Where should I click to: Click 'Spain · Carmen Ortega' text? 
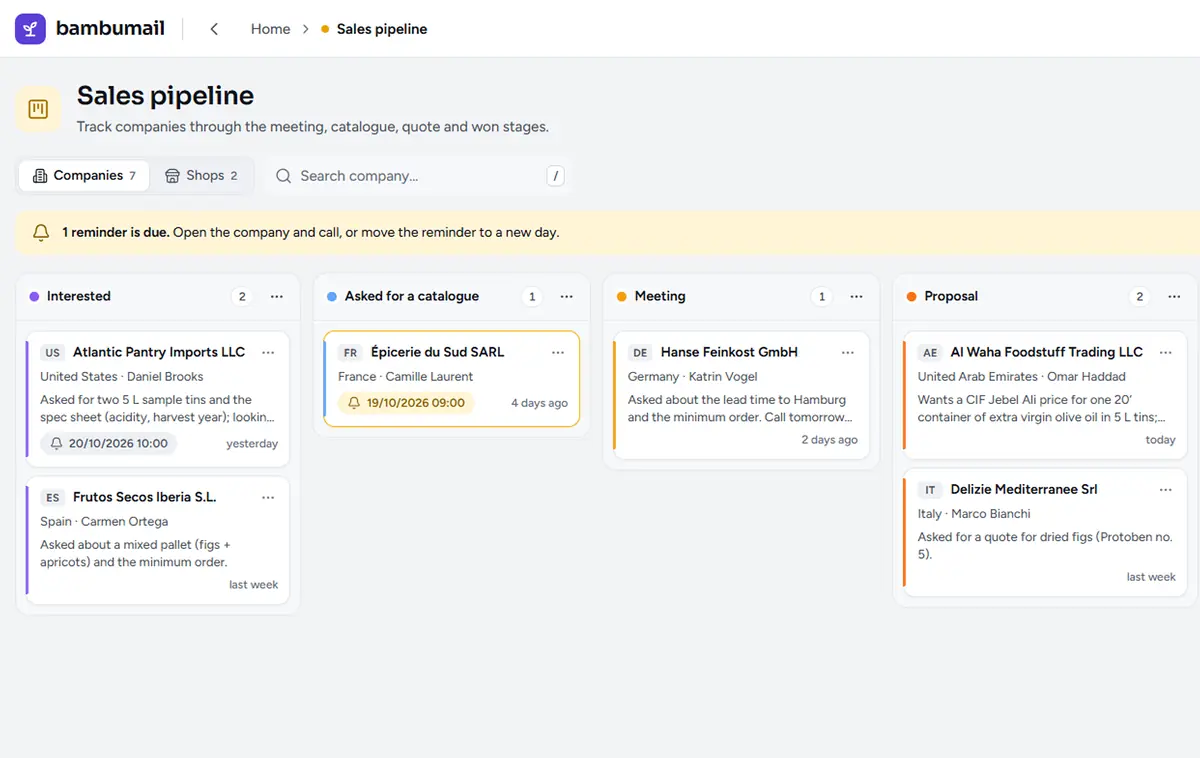point(104,521)
